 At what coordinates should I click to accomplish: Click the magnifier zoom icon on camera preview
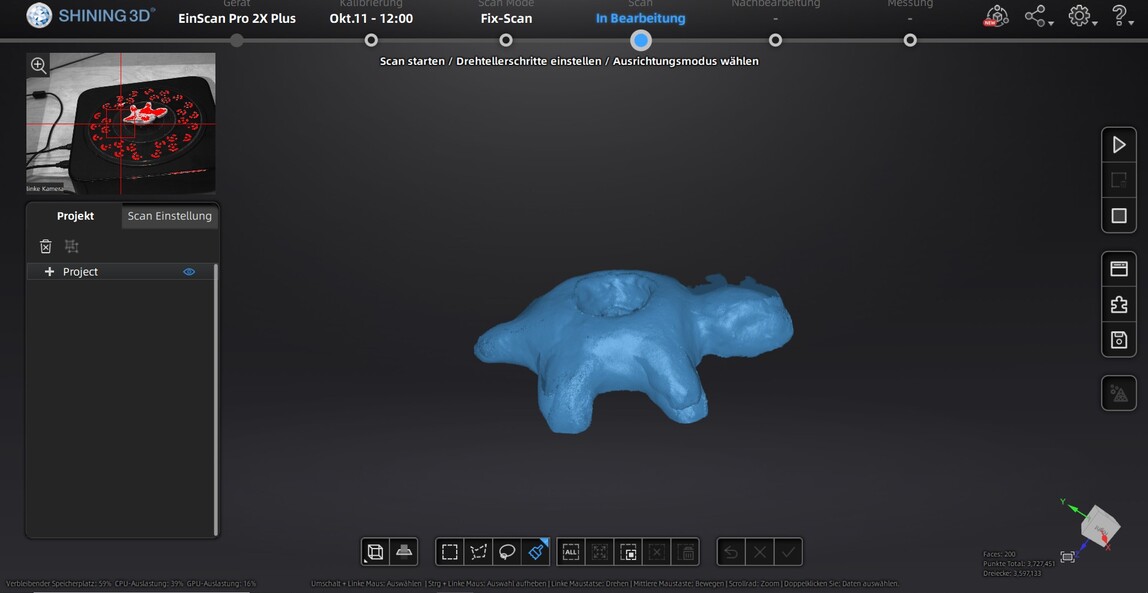(x=39, y=66)
